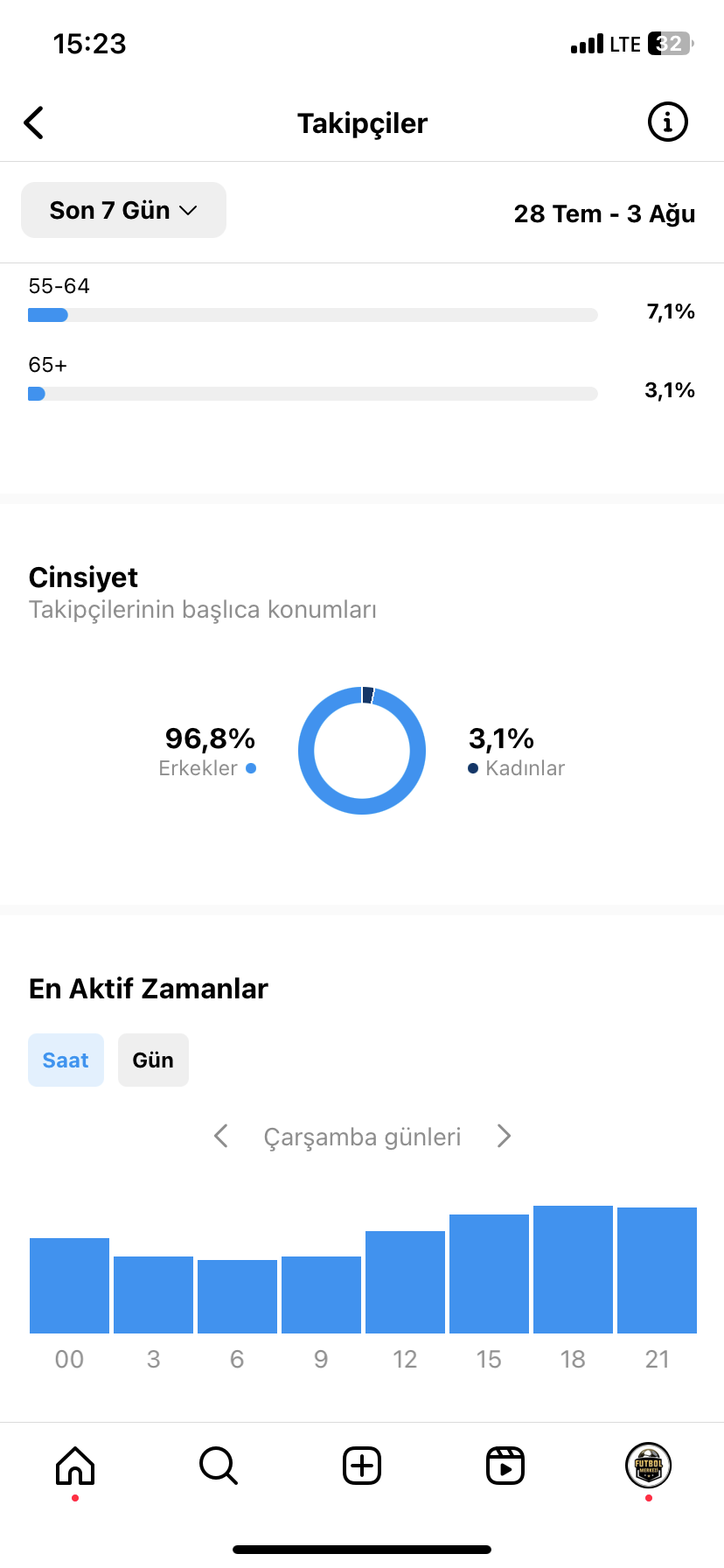Expand the Son 7 Gün dropdown
This screenshot has height=1568, width=724.
123,210
